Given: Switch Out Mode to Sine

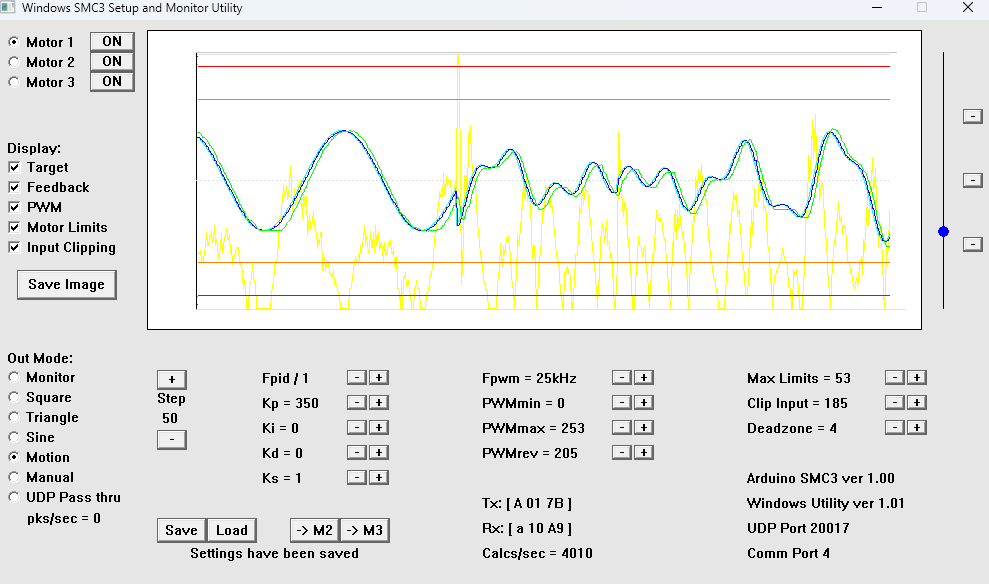Looking at the screenshot, I should pos(14,438).
